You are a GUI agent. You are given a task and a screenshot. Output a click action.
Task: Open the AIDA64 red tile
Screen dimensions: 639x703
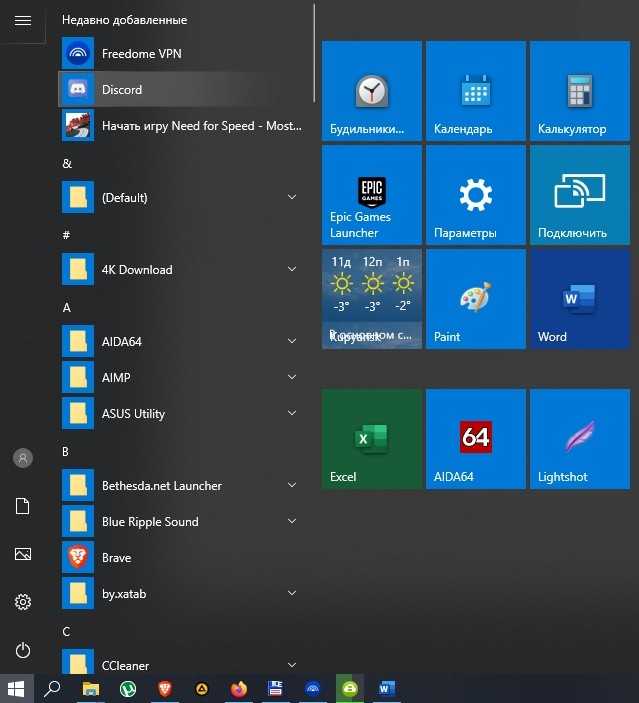point(476,439)
